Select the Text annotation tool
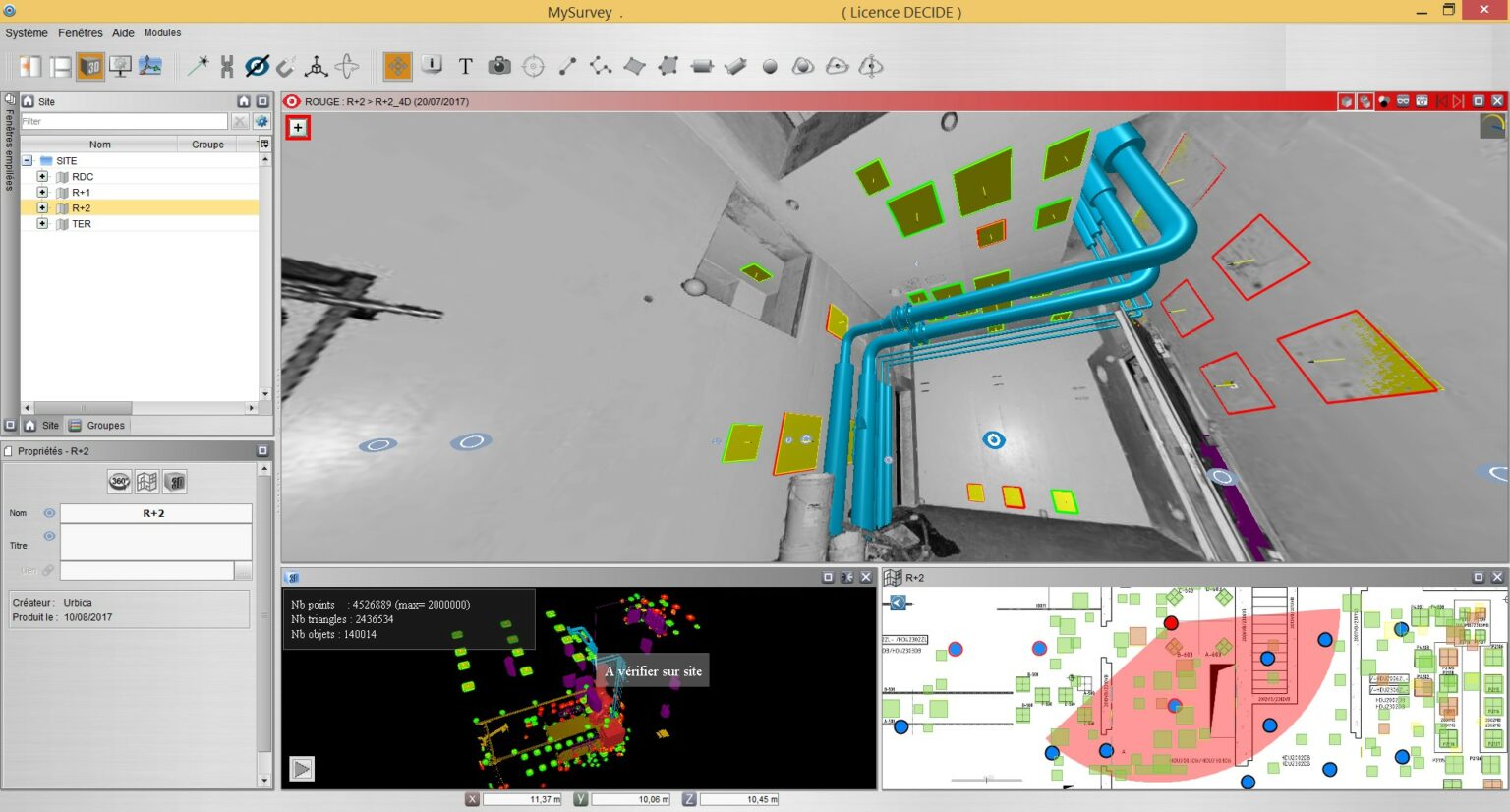 (x=465, y=66)
